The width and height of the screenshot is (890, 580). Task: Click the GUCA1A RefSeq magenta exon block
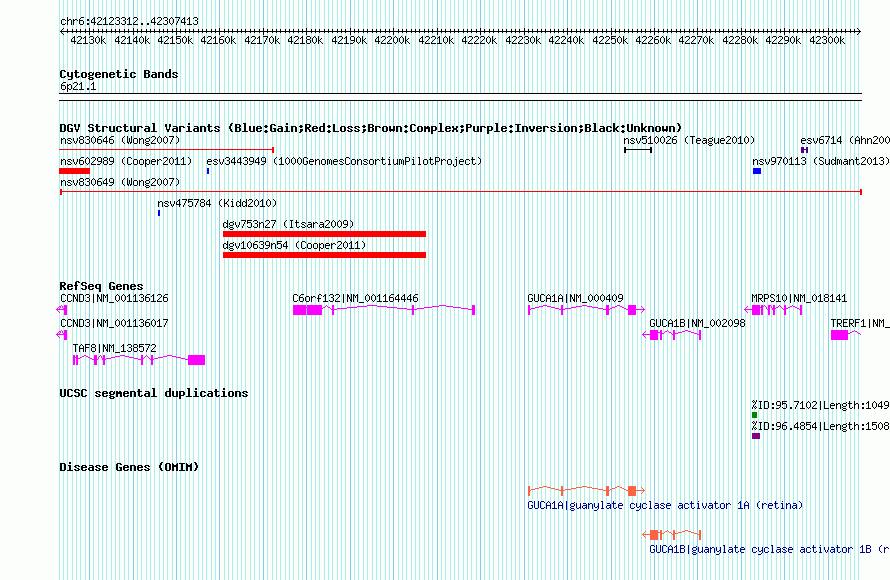click(x=632, y=310)
